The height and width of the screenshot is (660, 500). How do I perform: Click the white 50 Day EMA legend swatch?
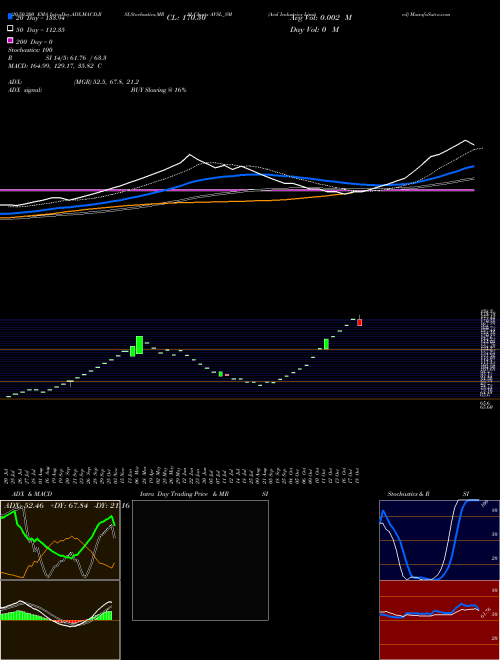pos(10,29)
